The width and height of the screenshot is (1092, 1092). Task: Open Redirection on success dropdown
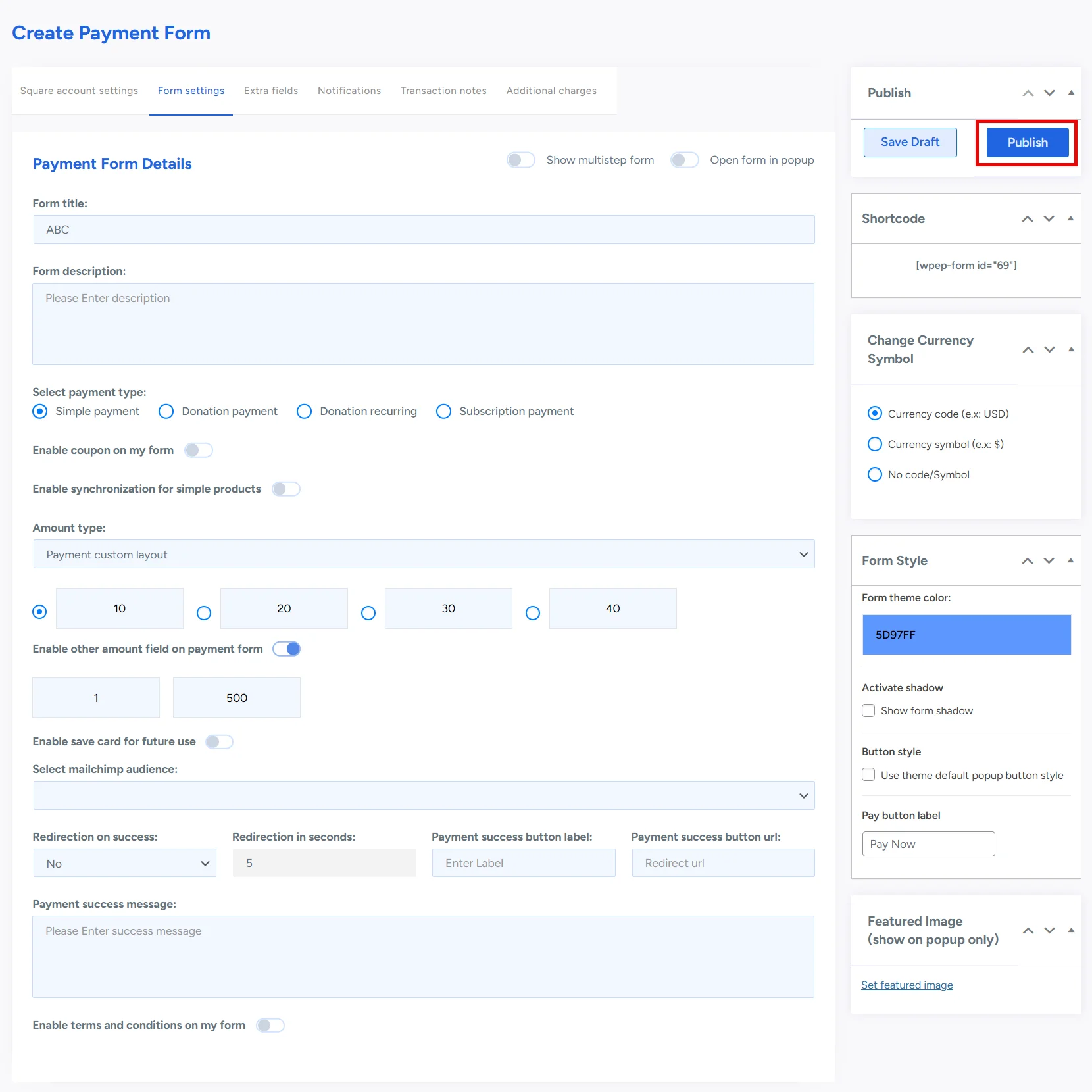point(125,863)
